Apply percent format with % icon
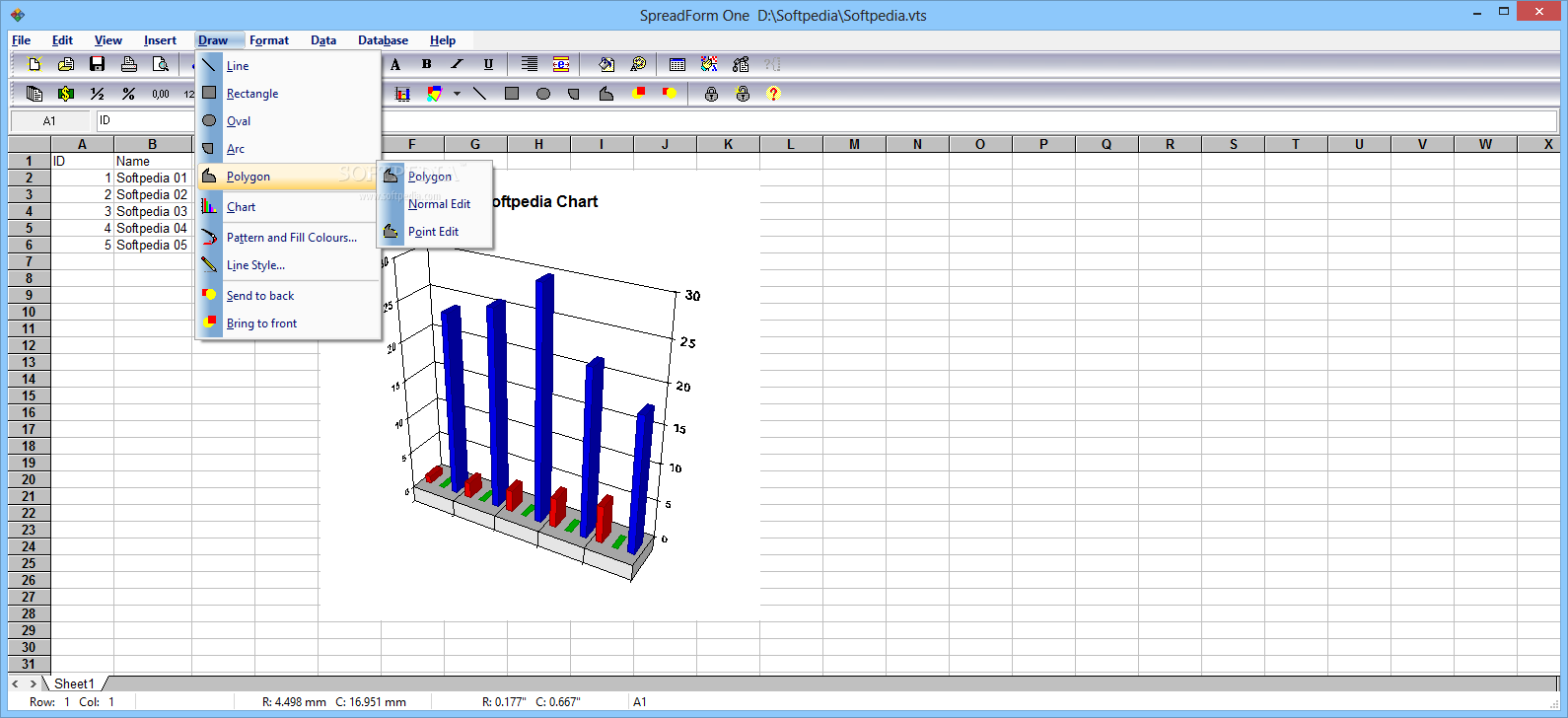Viewport: 1568px width, 718px height. click(x=128, y=94)
